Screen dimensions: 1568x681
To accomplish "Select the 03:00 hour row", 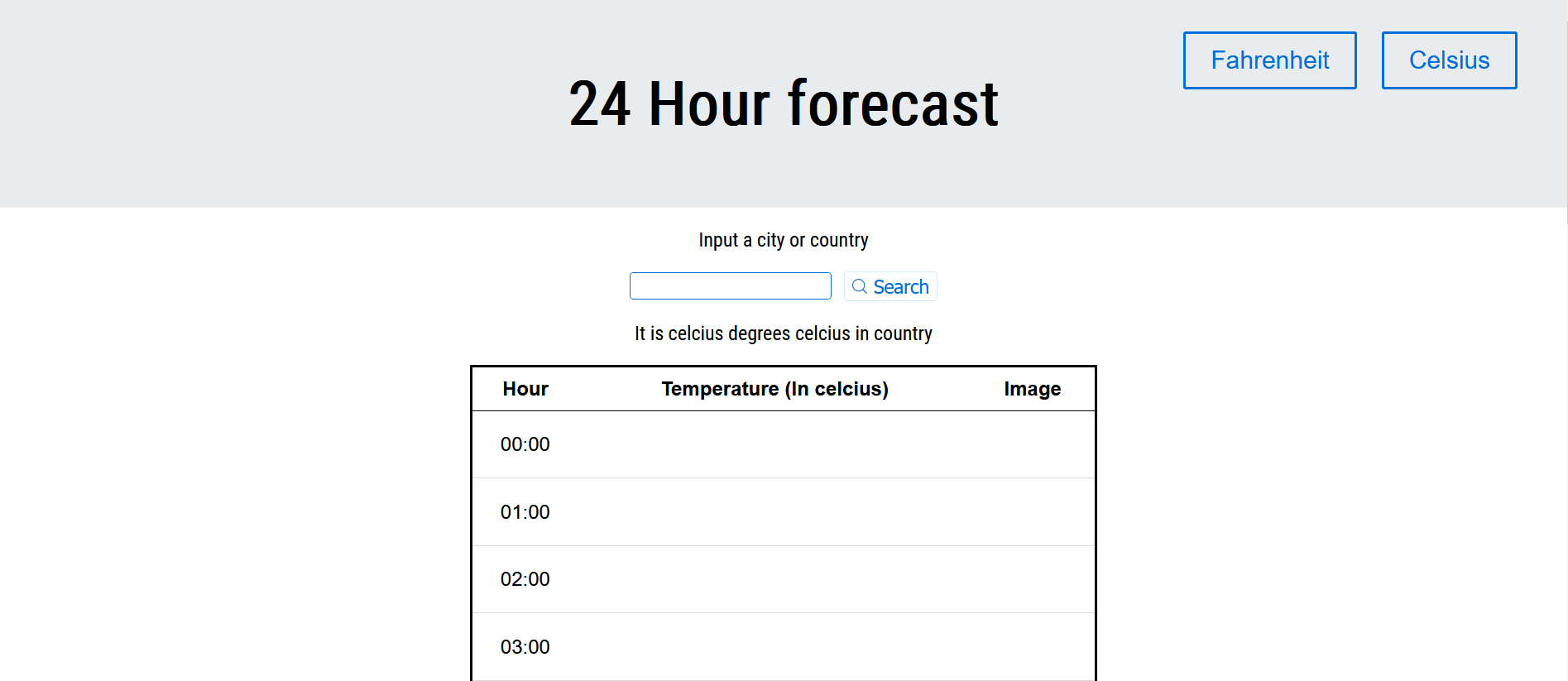I will (525, 647).
